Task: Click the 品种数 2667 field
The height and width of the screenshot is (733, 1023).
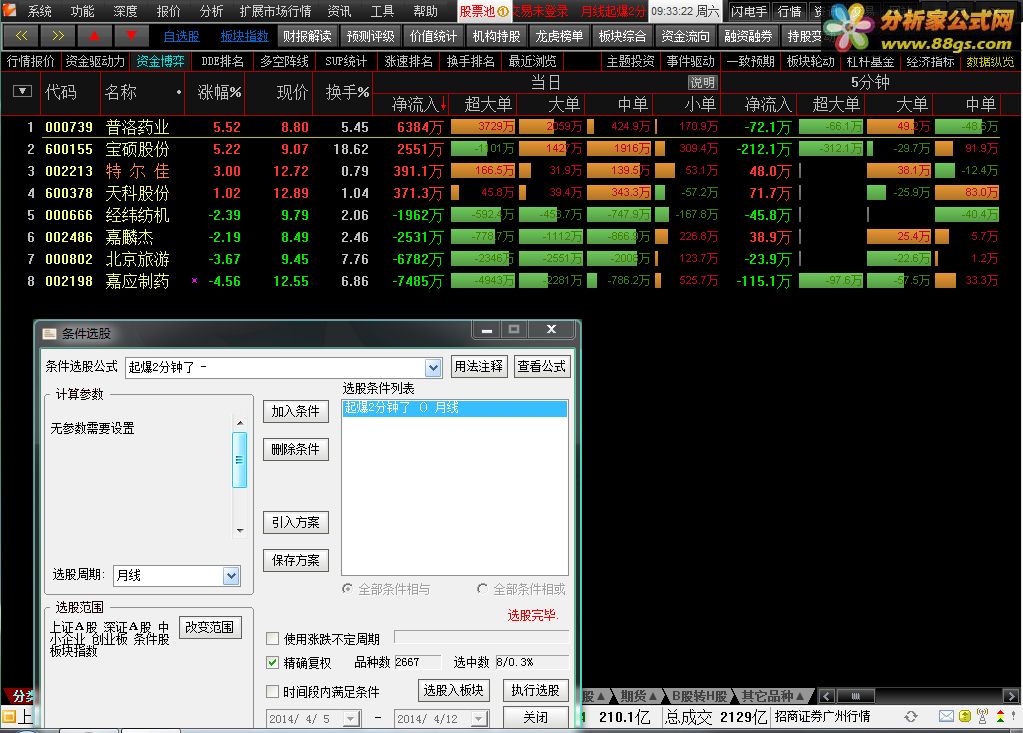Action: tap(417, 662)
